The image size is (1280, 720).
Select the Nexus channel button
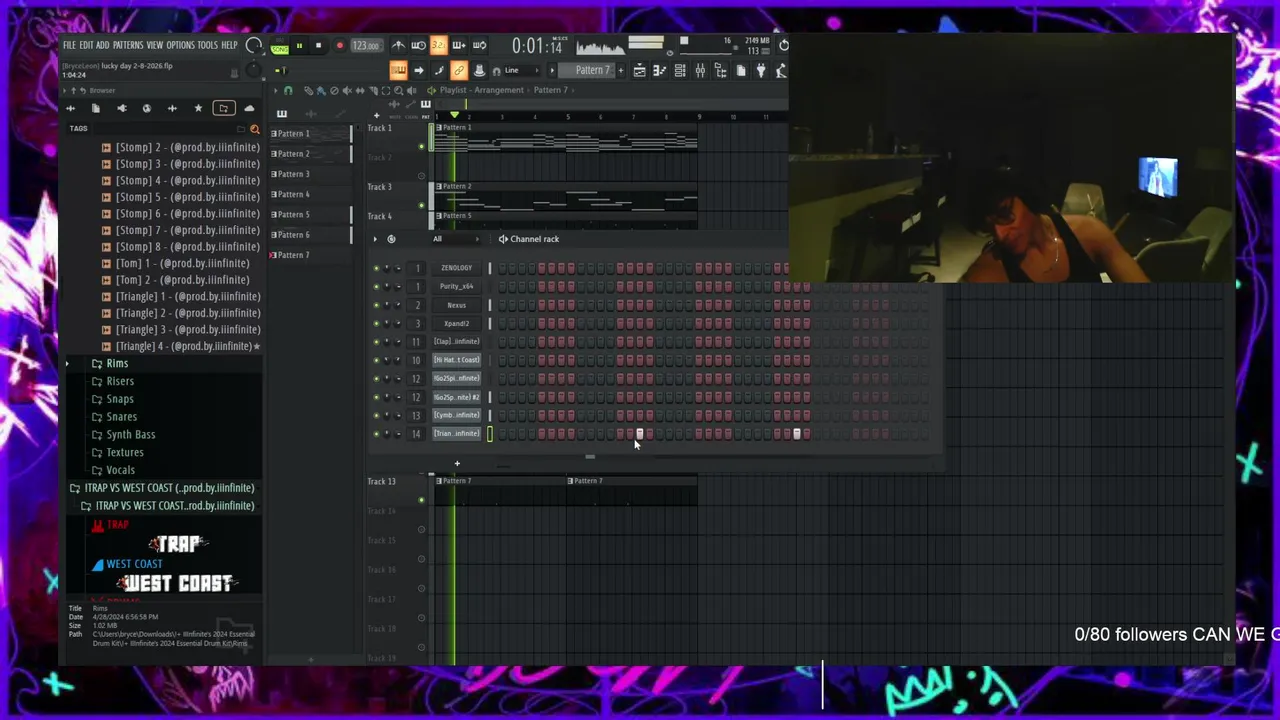click(456, 305)
